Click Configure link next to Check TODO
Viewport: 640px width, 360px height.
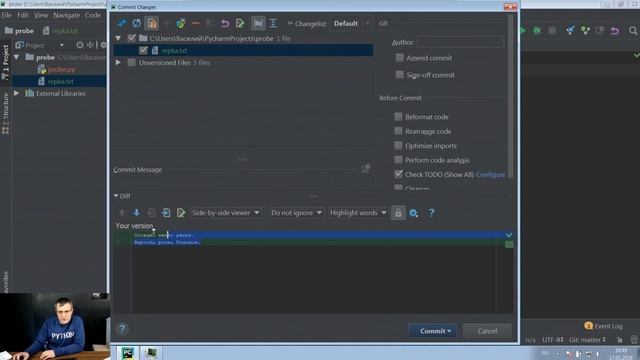[x=491, y=174]
